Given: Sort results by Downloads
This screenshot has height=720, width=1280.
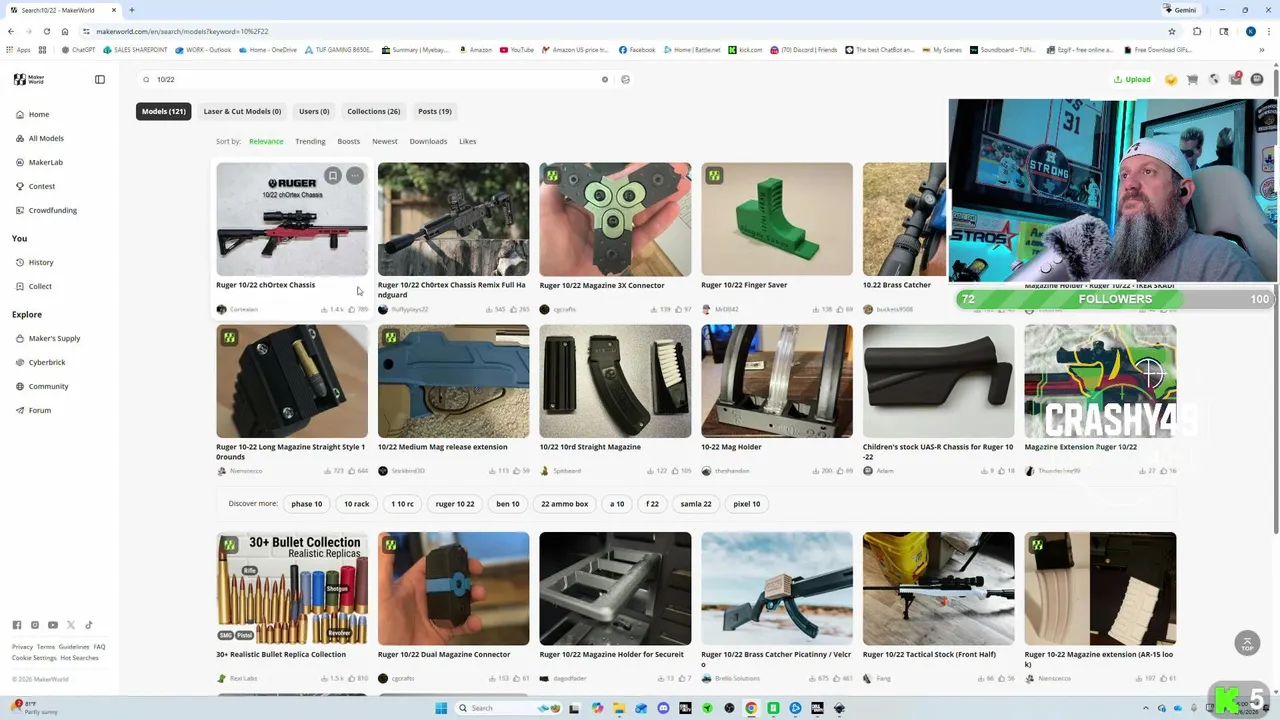Looking at the screenshot, I should 428,141.
